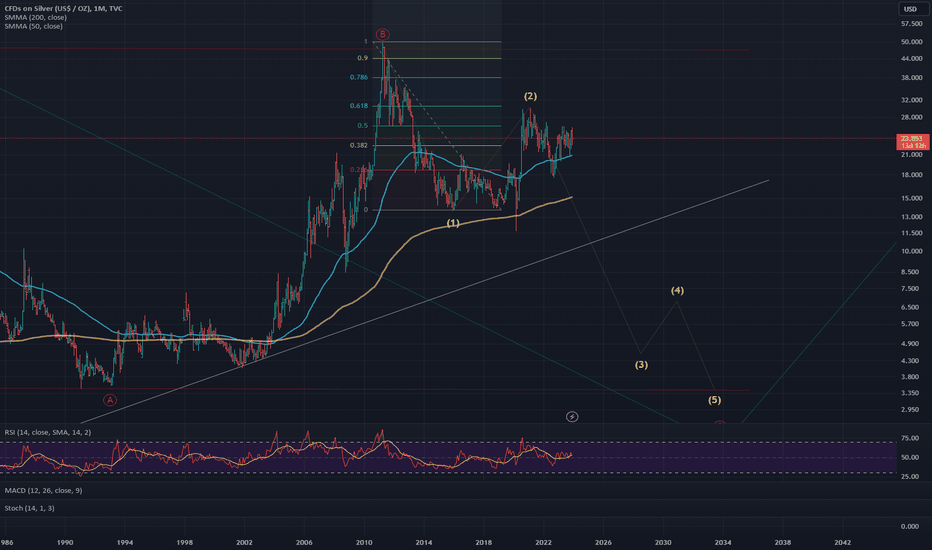Select the wave (3) label

tap(641, 364)
